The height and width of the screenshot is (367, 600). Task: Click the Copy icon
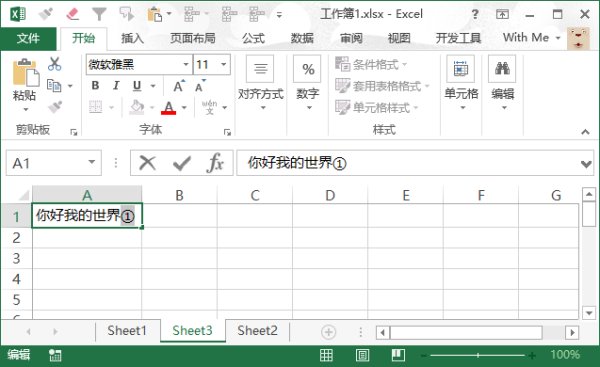54,86
